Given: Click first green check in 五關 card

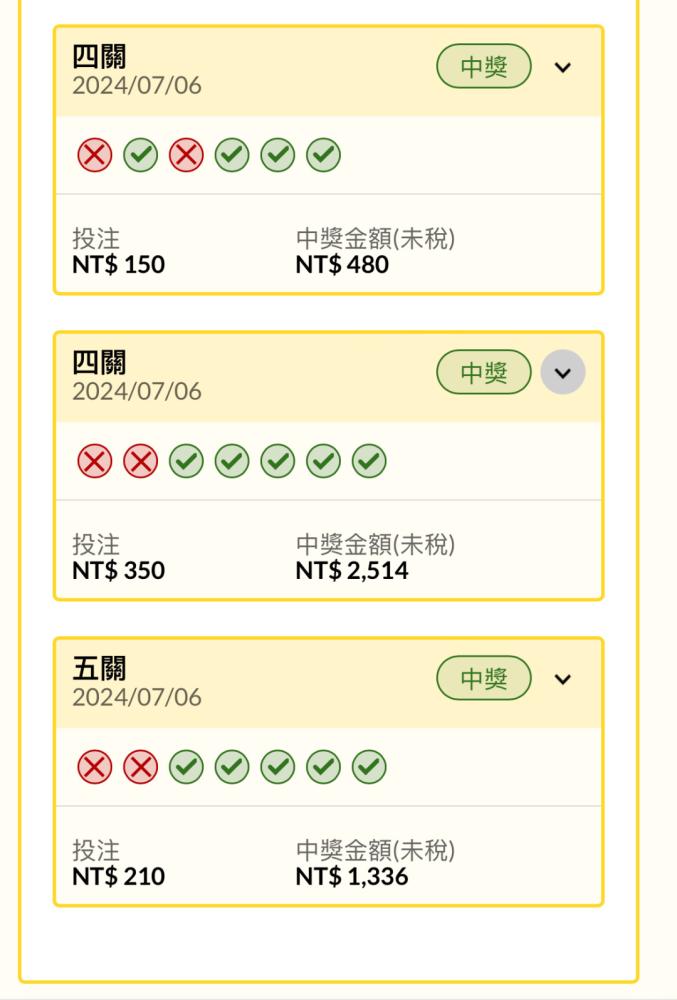Looking at the screenshot, I should [x=186, y=767].
